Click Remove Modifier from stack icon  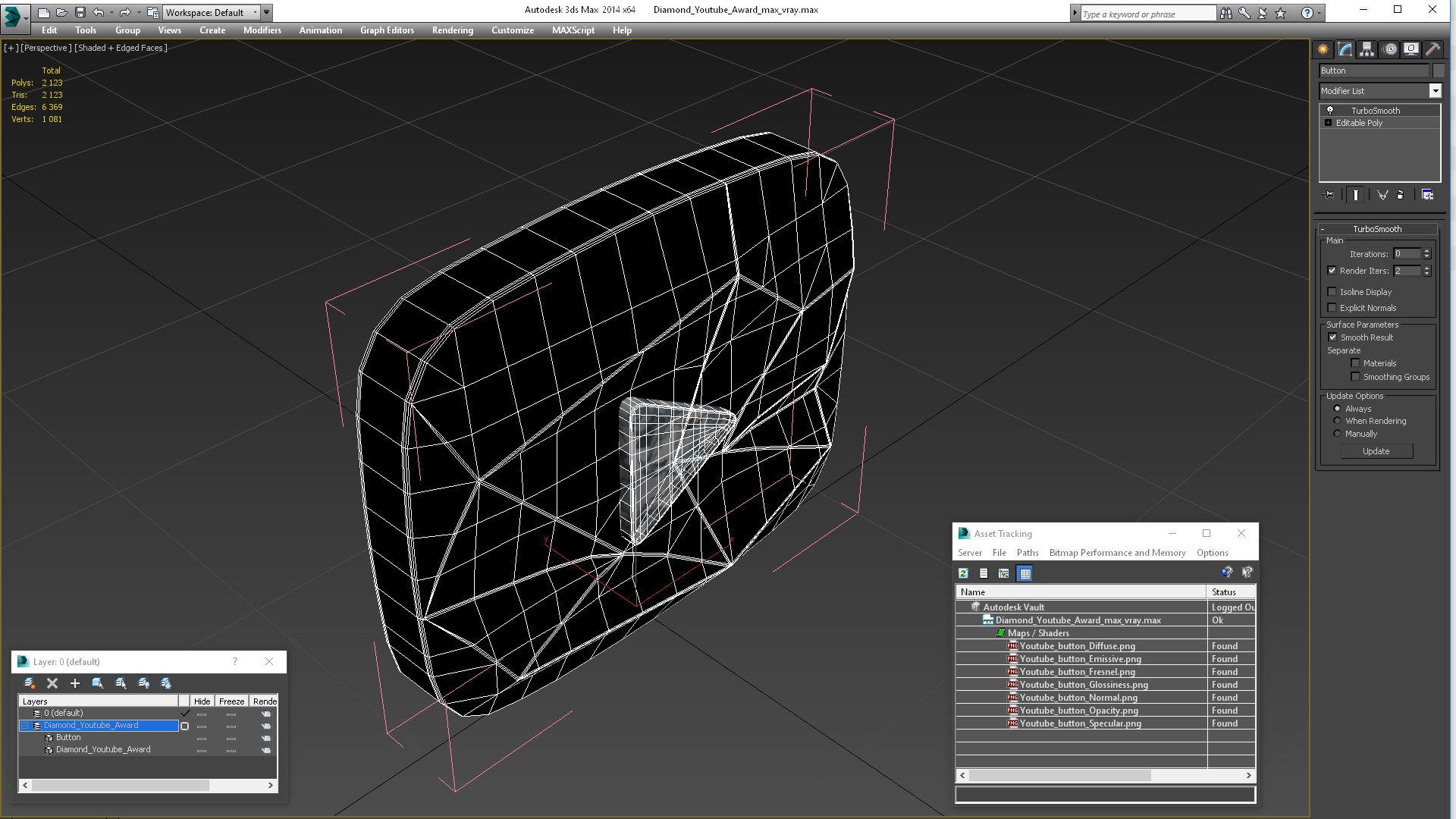click(1401, 195)
